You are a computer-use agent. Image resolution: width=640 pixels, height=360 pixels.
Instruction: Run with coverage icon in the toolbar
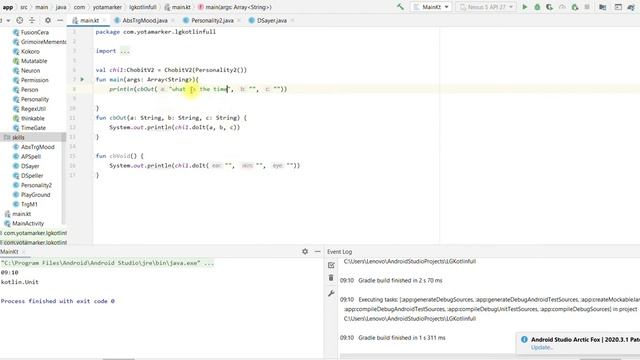(x=549, y=7)
